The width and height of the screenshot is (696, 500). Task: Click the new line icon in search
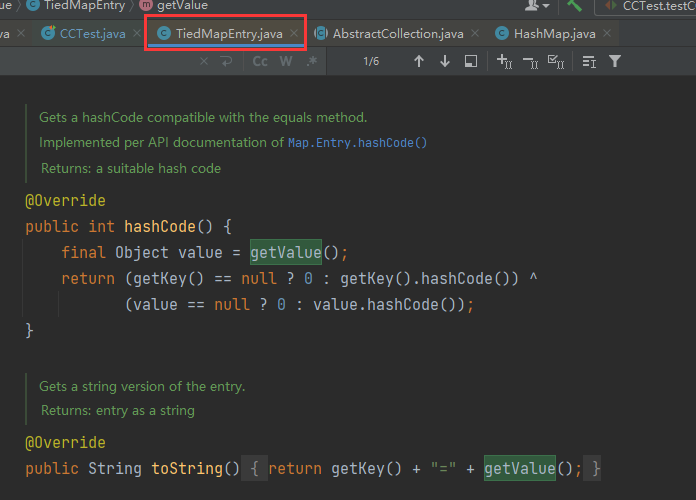226,61
